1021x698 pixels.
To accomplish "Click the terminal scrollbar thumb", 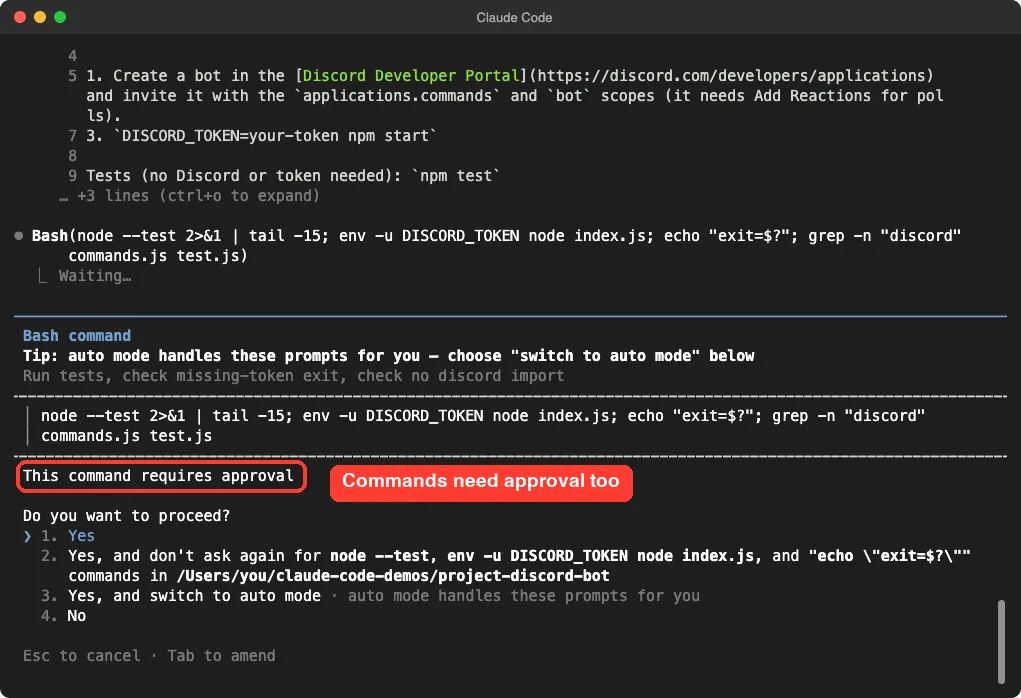I will pos(1001,642).
